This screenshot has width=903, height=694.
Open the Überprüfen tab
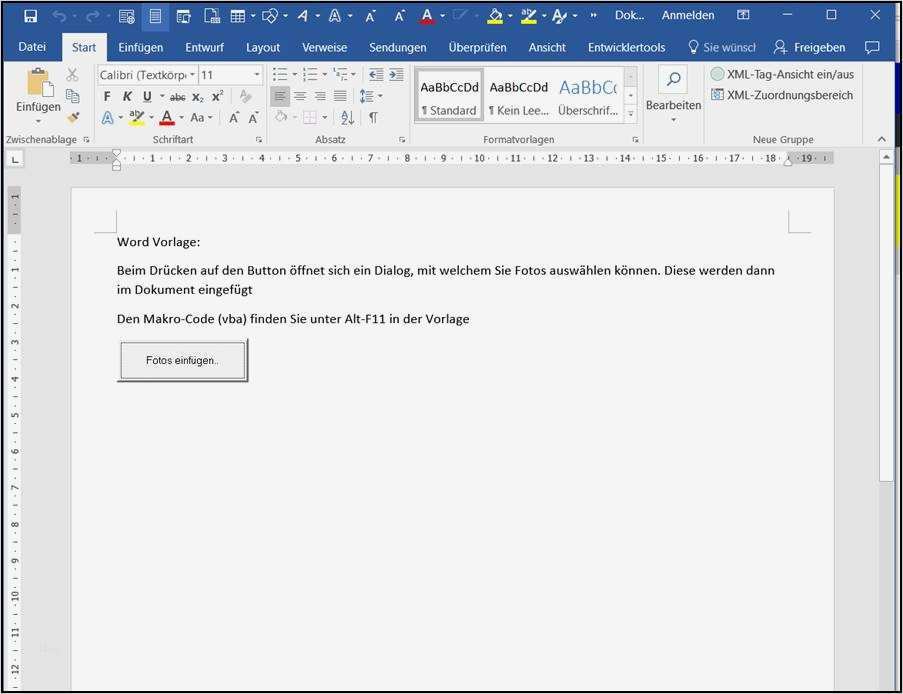477,48
